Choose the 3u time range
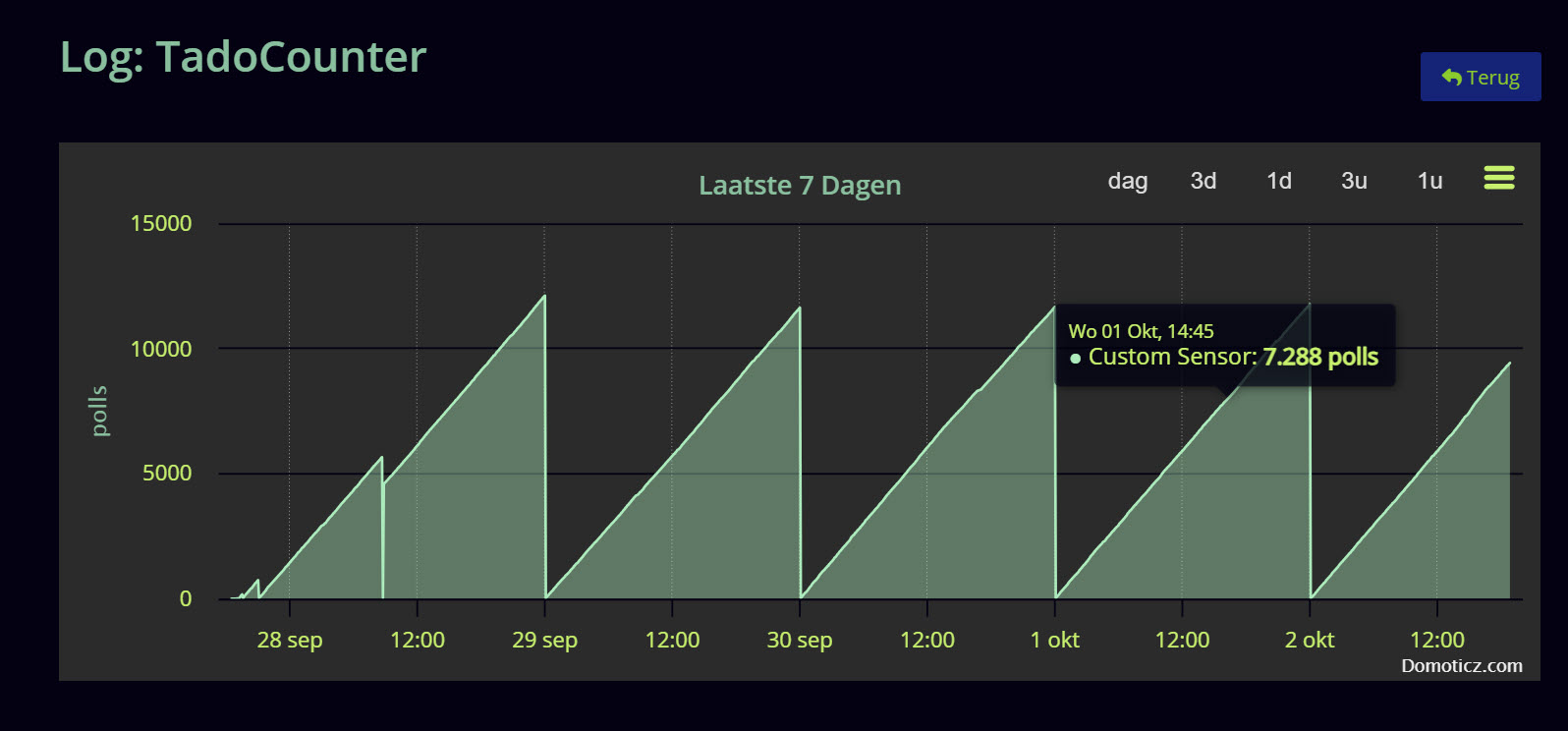The width and height of the screenshot is (1568, 731). click(x=1354, y=181)
